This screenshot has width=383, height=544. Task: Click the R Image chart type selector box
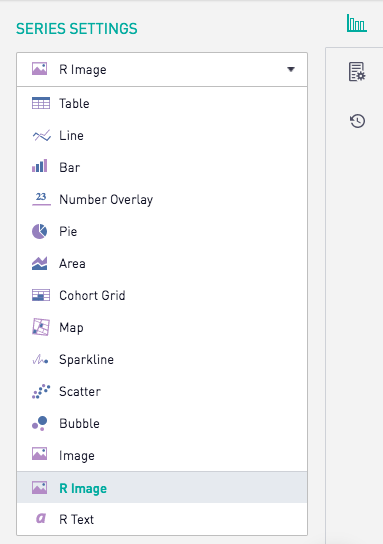(x=162, y=69)
